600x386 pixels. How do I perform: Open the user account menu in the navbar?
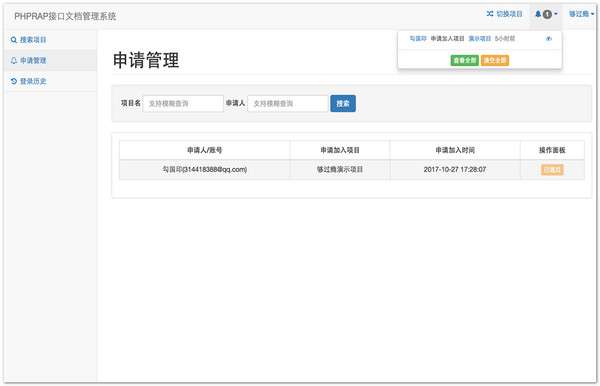[x=581, y=14]
